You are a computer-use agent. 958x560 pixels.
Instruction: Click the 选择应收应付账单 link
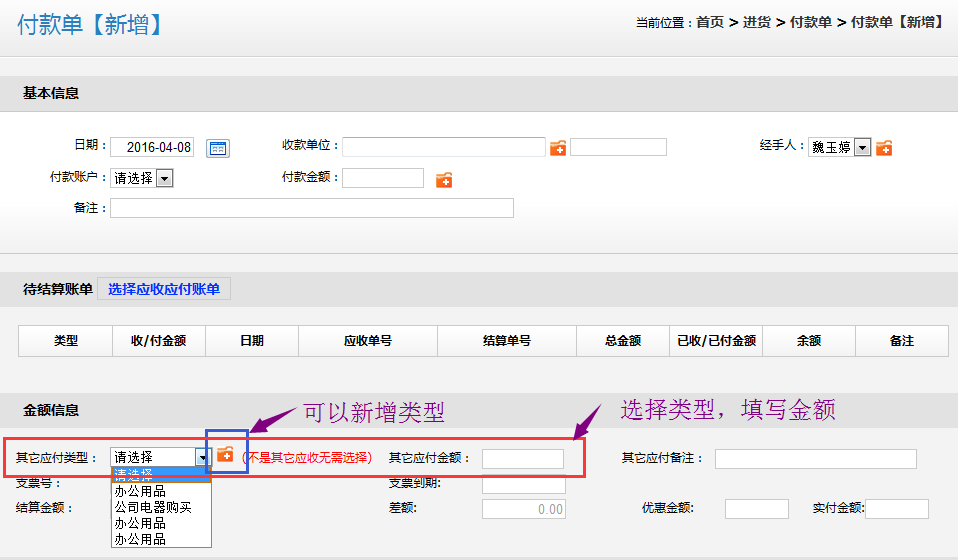tap(164, 289)
